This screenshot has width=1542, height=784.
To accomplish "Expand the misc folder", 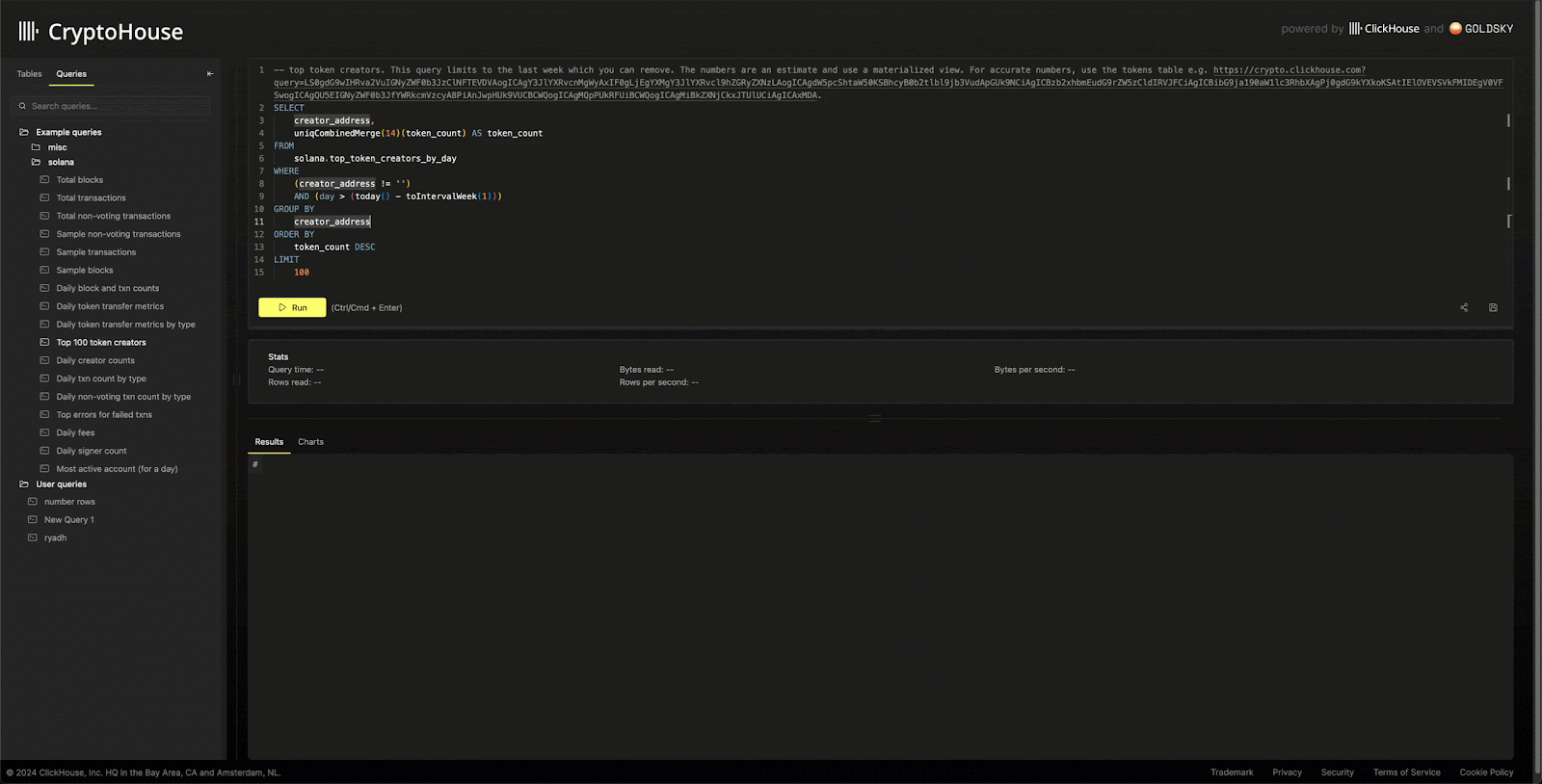I will point(36,147).
